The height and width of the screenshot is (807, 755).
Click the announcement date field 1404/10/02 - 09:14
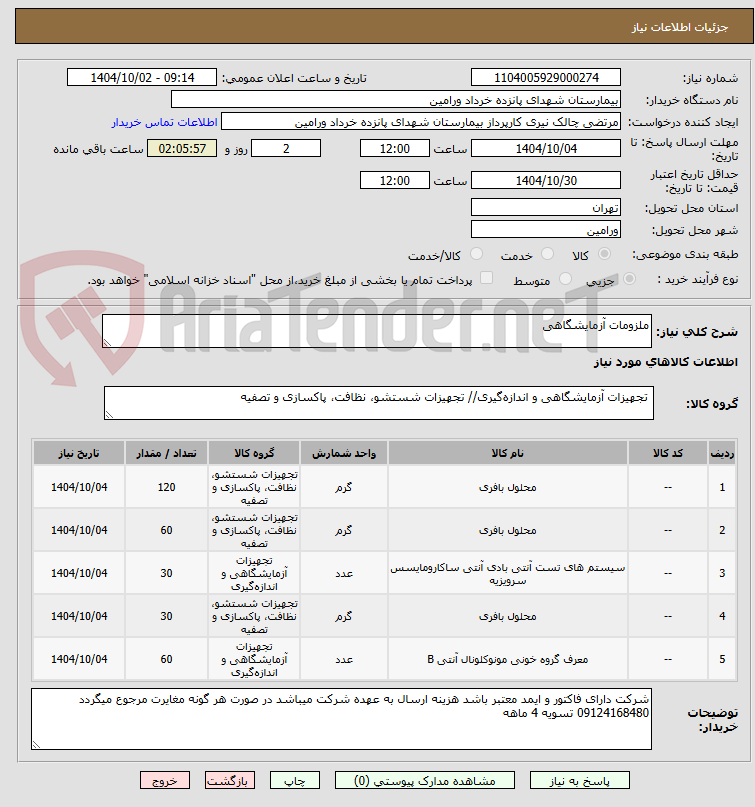click(x=142, y=78)
